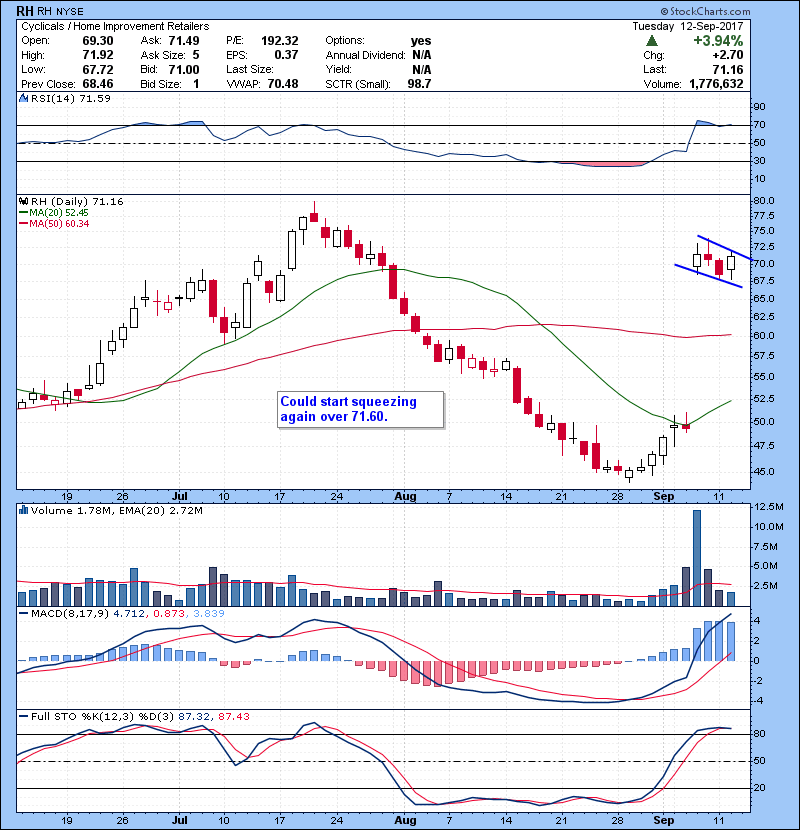Click the 'Jul' label below the price chart
800x830 pixels.
180,497
